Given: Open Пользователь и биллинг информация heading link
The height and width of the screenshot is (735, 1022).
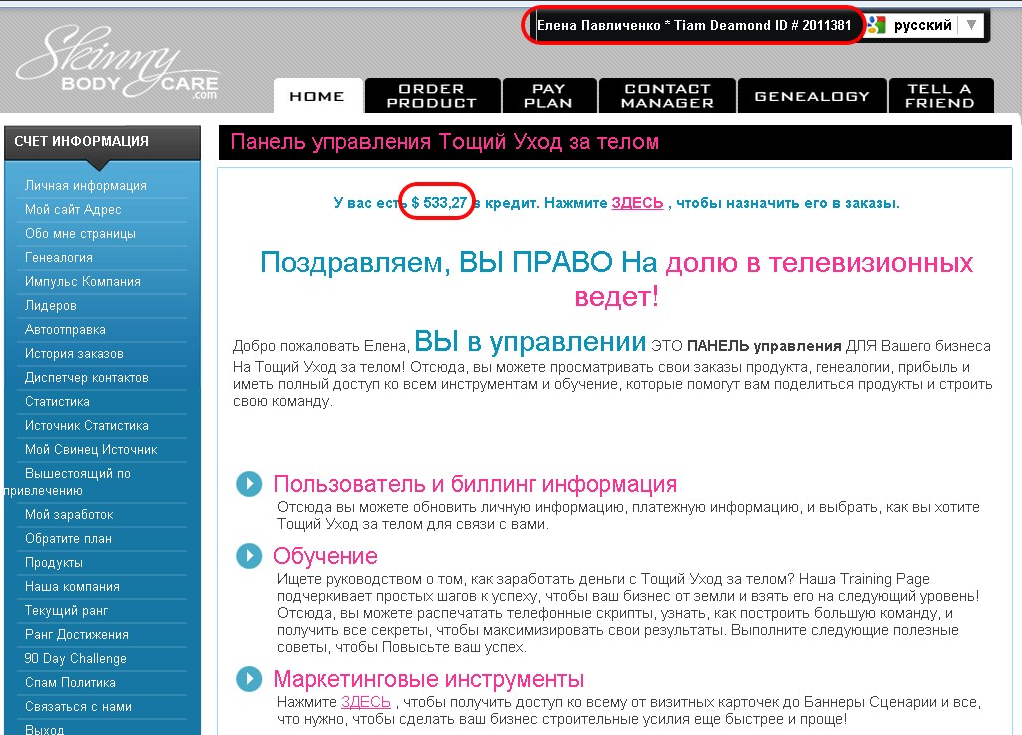Looking at the screenshot, I should pyautogui.click(x=474, y=484).
